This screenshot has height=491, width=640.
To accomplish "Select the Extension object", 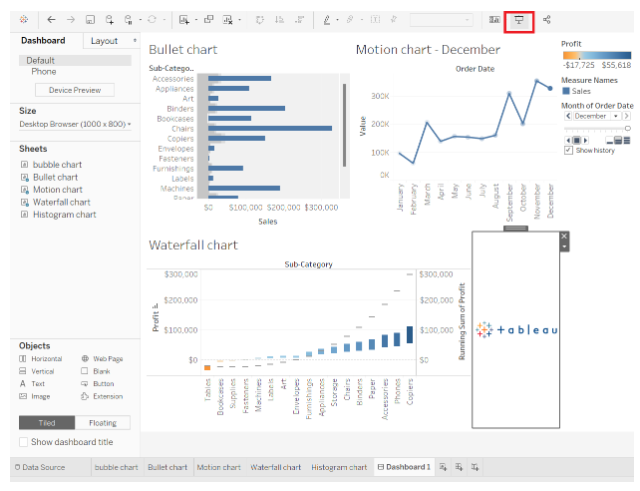I will (x=101, y=396).
